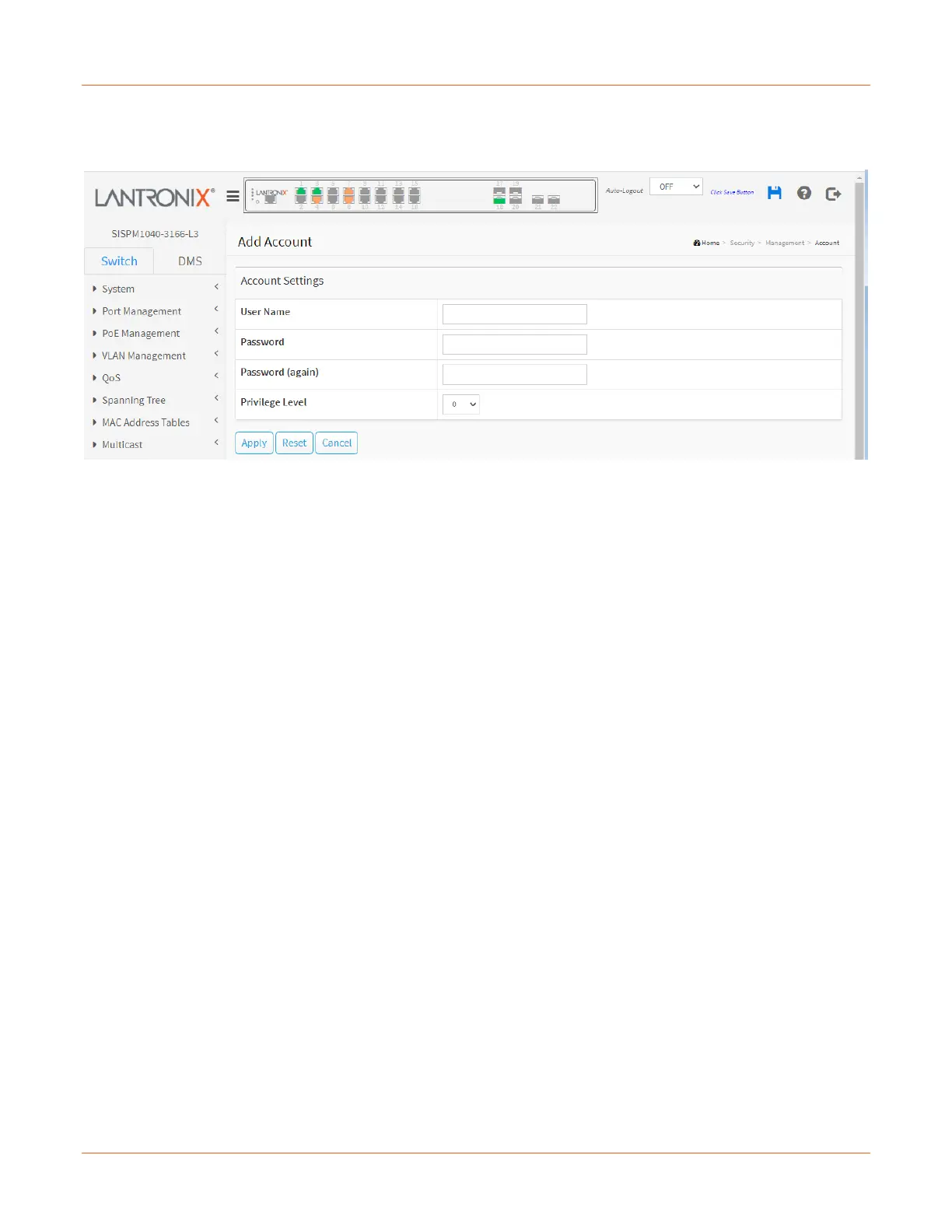Click port 19 on the switch panel
Screen dimensions: 952x1232
click(x=515, y=191)
